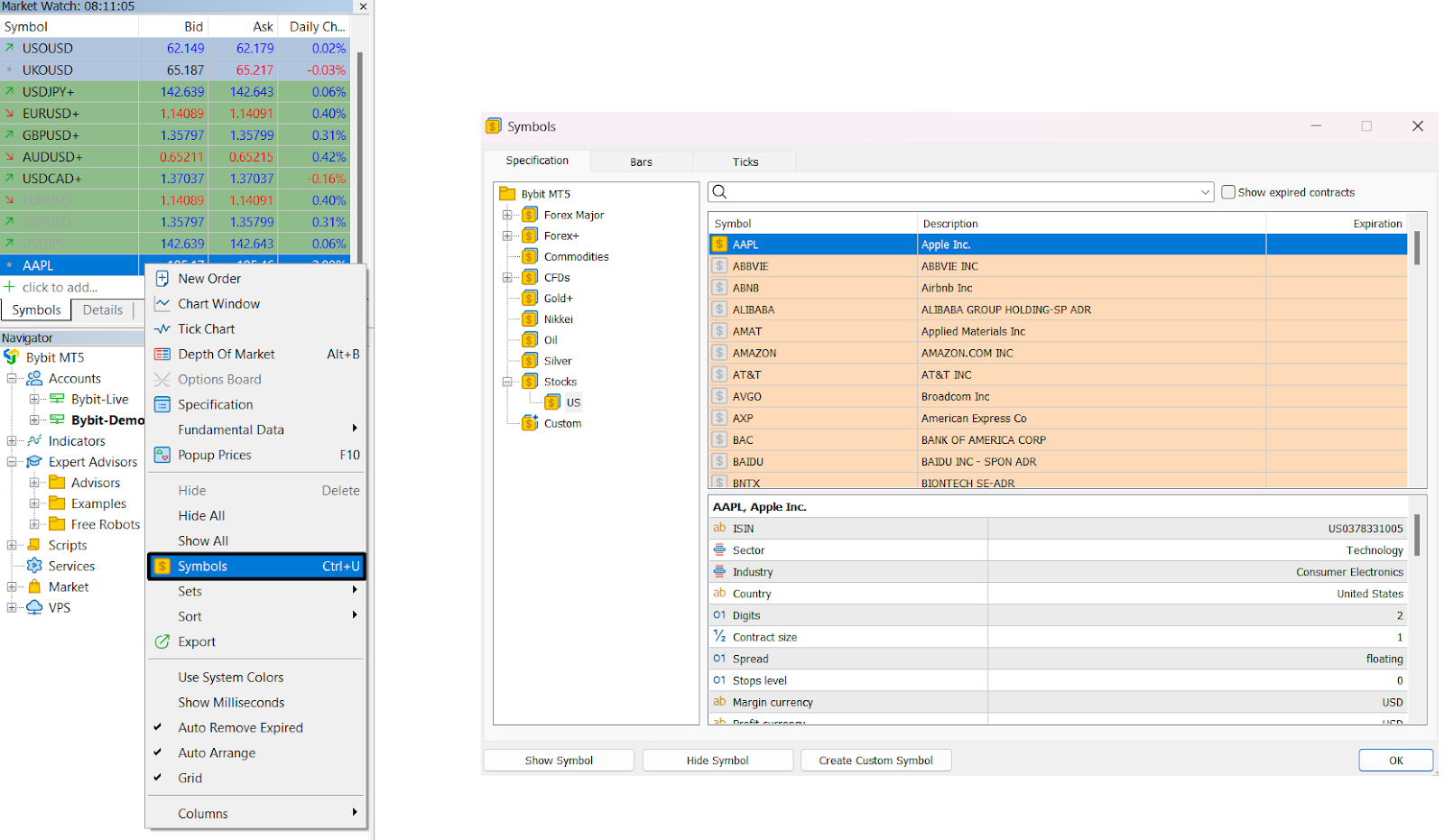
Task: Select the AMAZON row in symbol list
Action: pyautogui.click(x=1058, y=353)
